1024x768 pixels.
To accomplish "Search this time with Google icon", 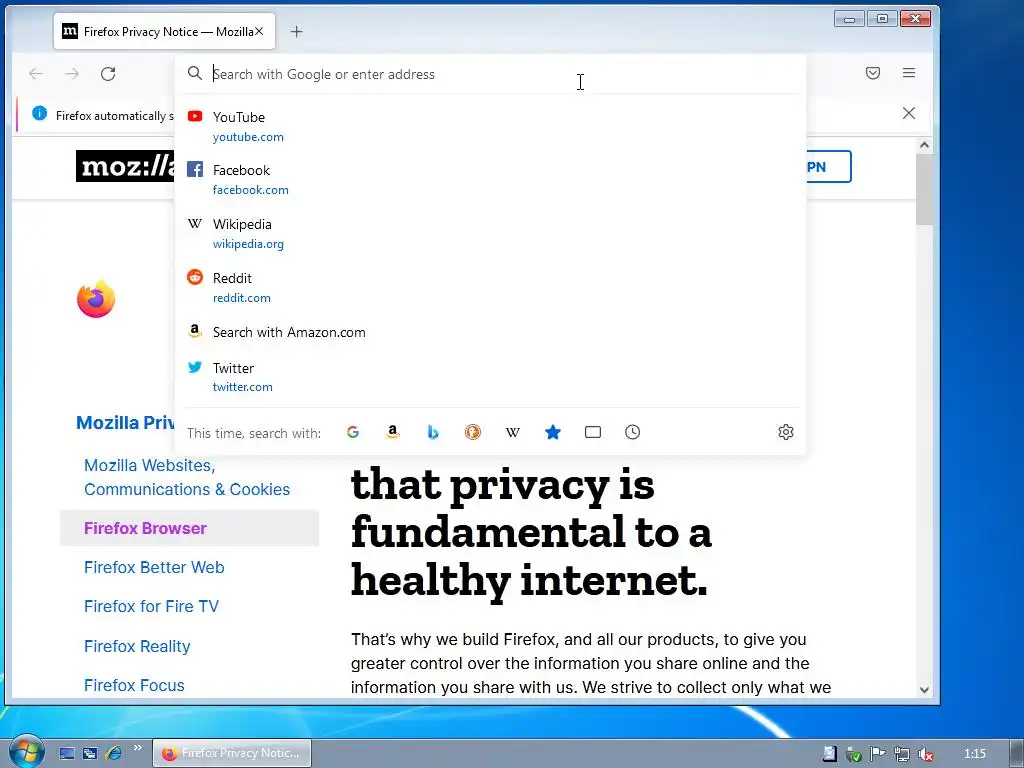I will click(x=353, y=432).
